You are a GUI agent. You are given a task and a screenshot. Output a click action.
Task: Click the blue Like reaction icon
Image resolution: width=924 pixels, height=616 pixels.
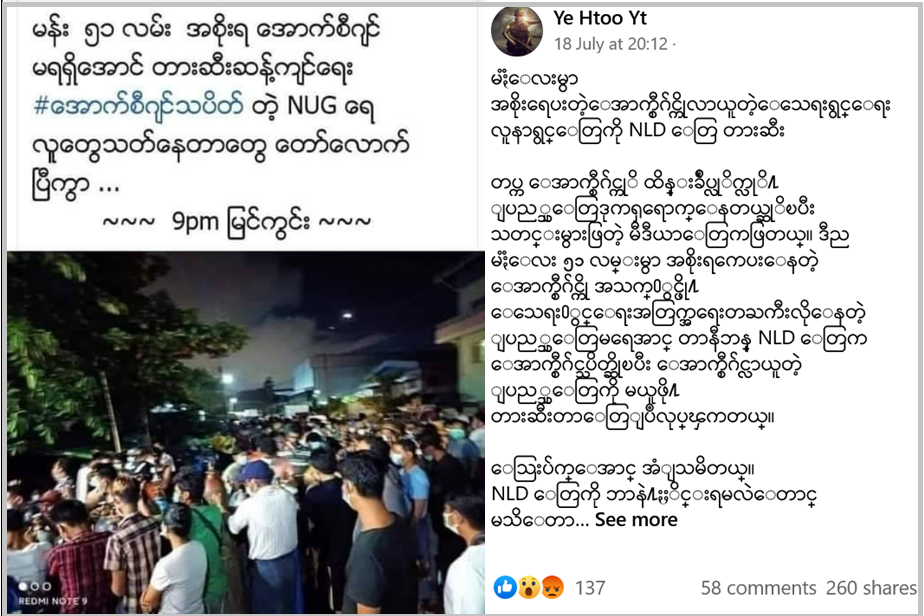click(x=505, y=587)
